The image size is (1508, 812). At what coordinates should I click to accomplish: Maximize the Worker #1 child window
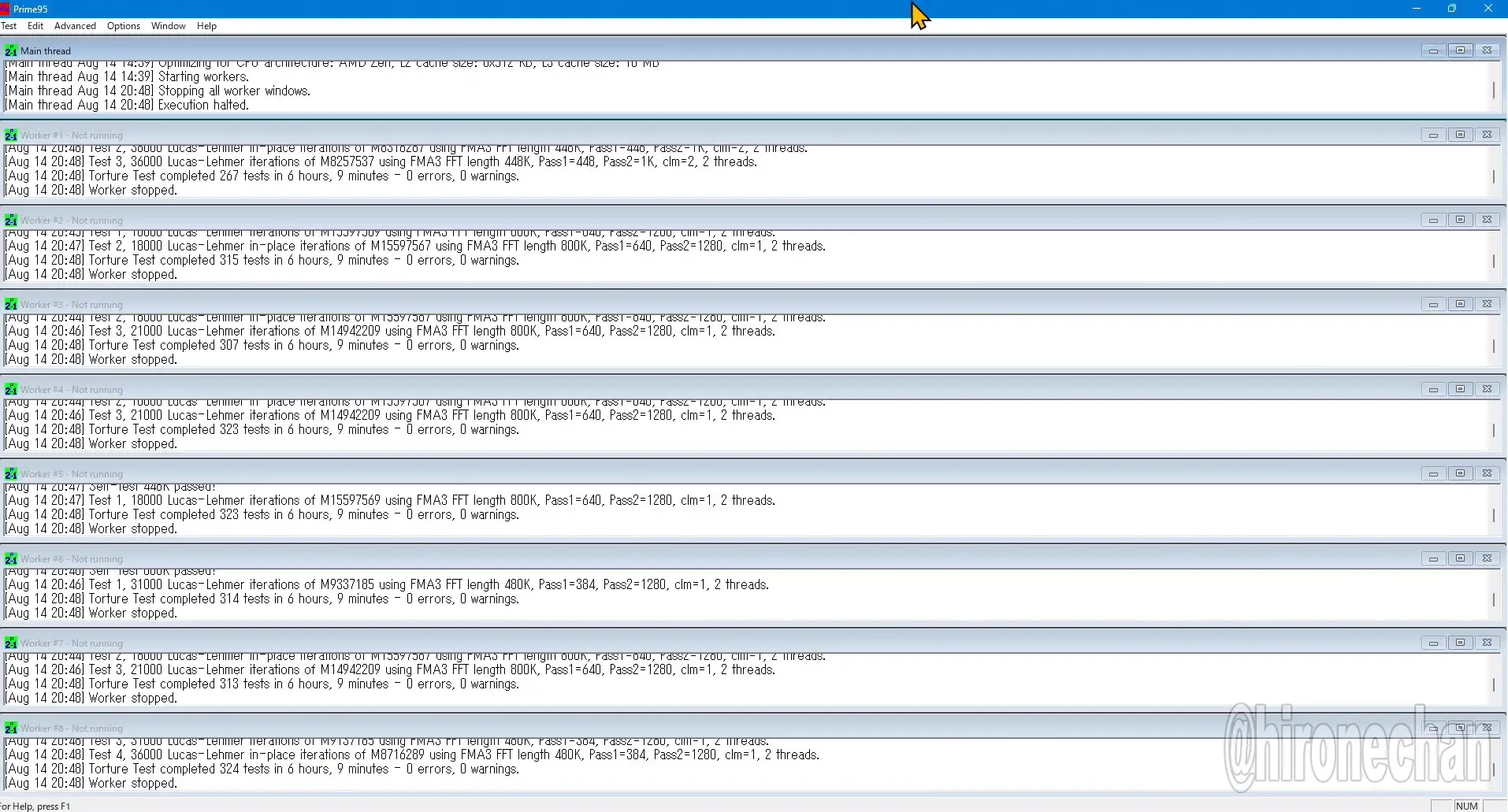click(x=1460, y=135)
